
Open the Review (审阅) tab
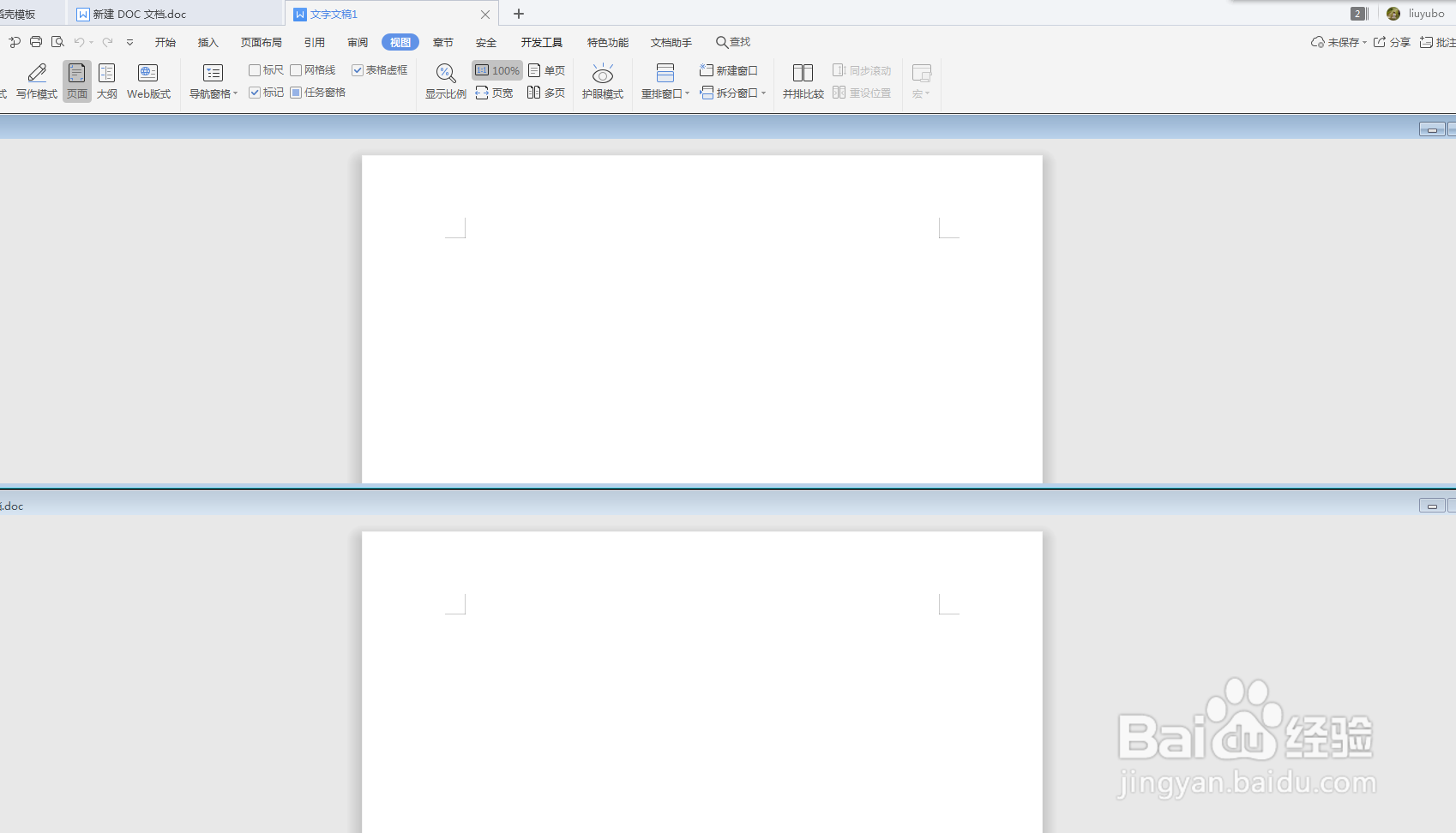pyautogui.click(x=358, y=42)
